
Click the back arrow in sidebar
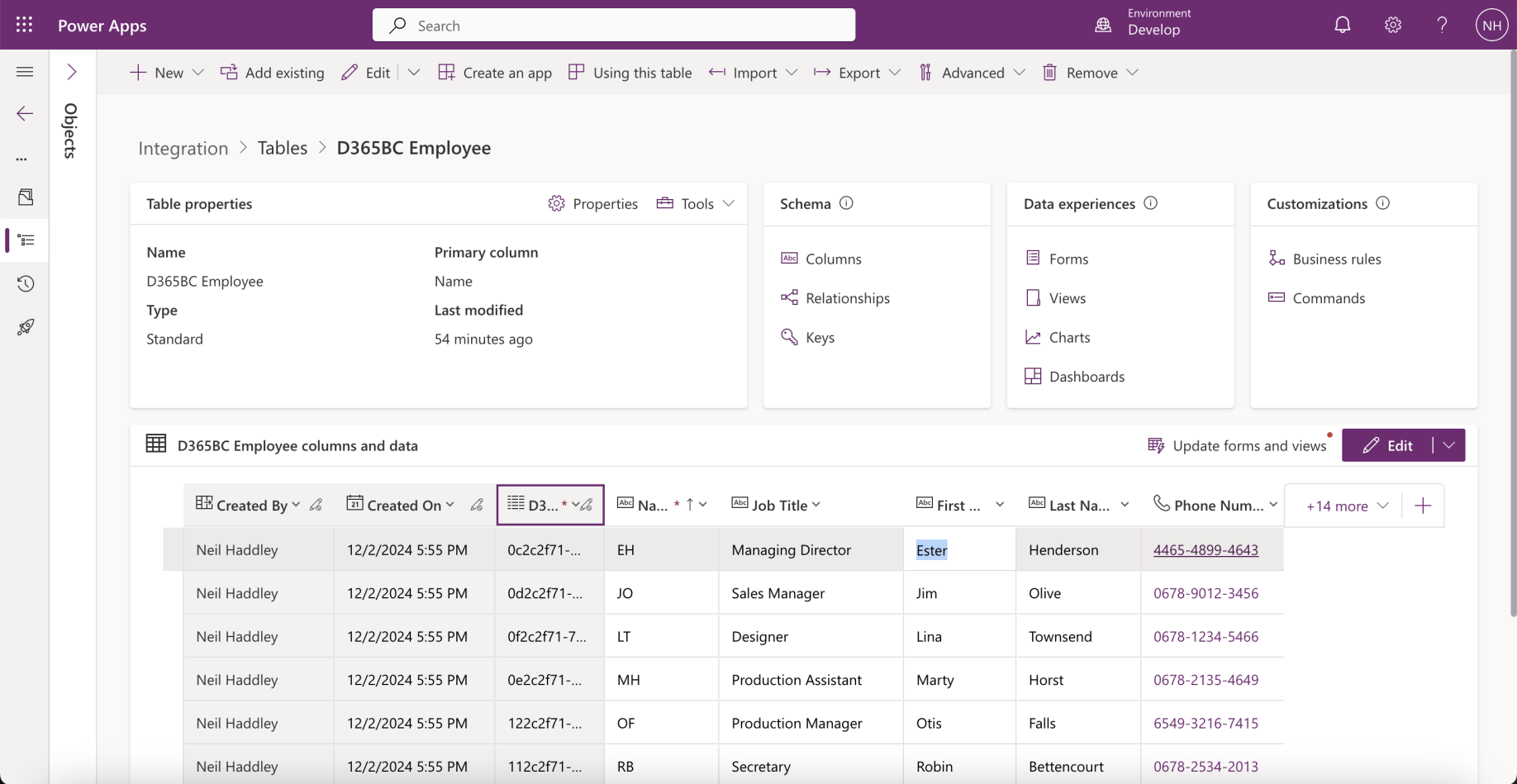(x=25, y=113)
